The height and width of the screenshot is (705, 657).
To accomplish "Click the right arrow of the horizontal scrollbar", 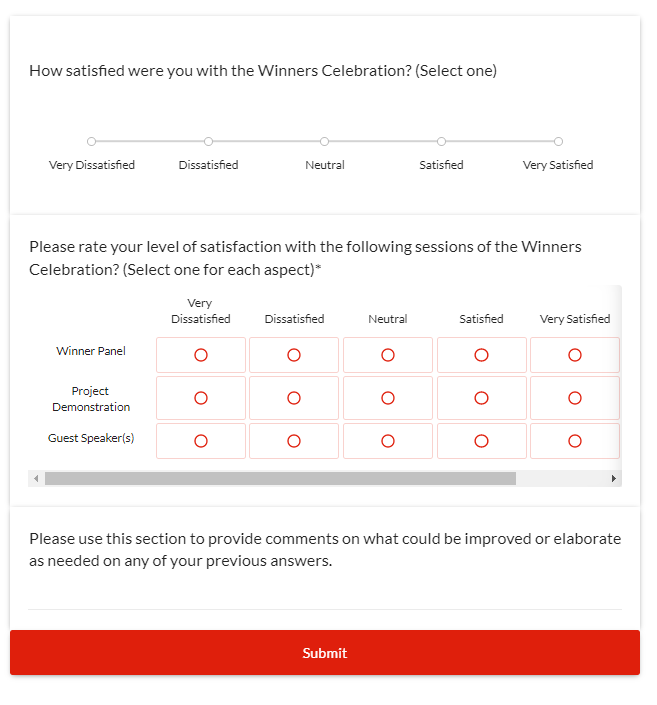I will [x=614, y=479].
